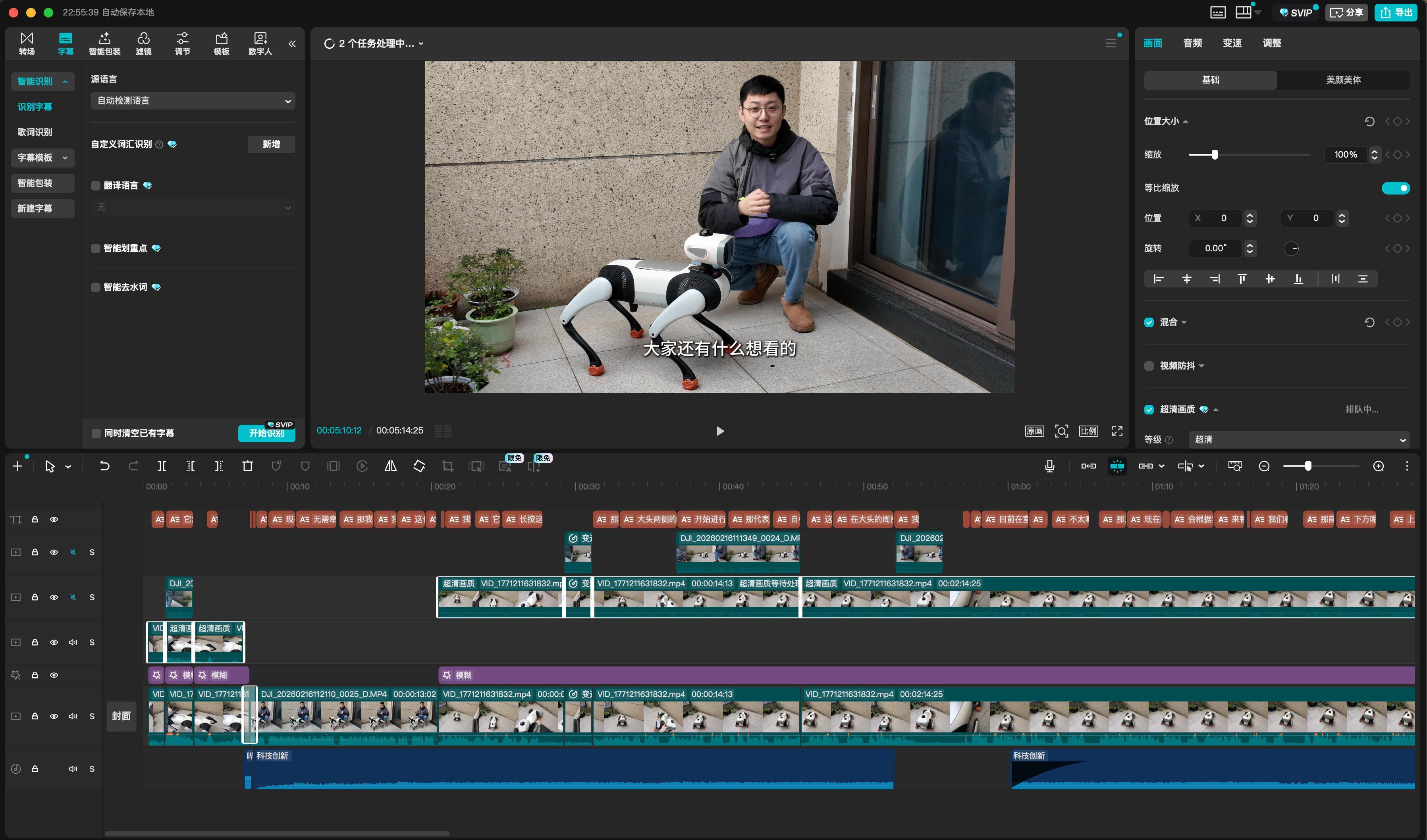Click the mirror flip icon
1427x840 pixels.
click(x=390, y=466)
